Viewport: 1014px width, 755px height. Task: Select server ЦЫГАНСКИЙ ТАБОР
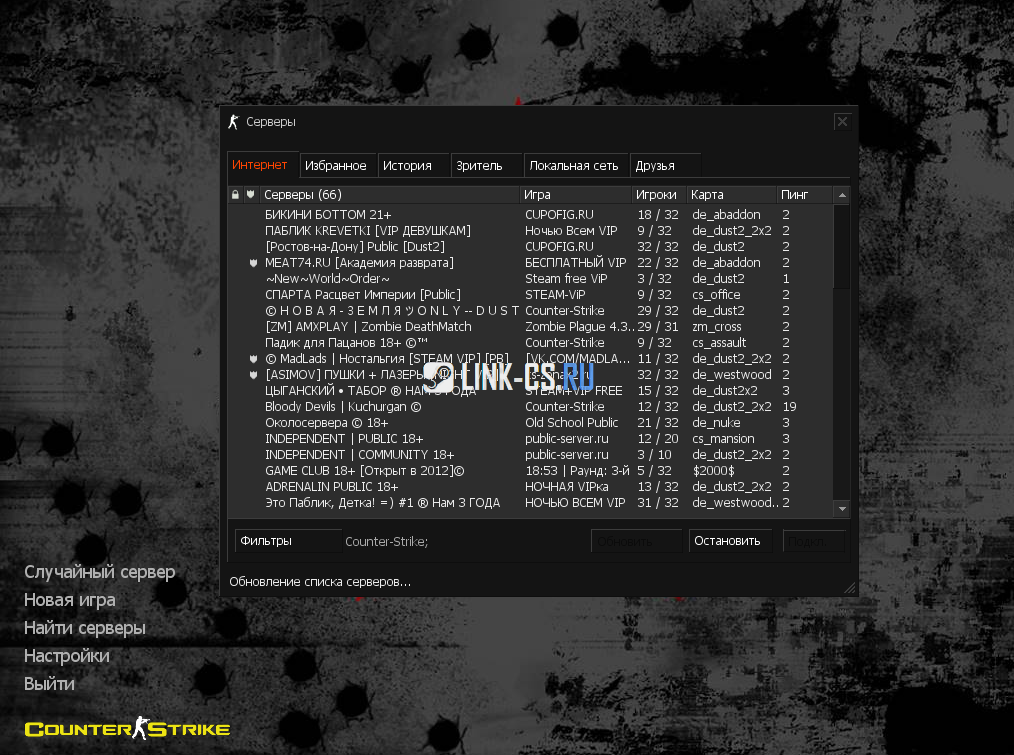(530, 391)
